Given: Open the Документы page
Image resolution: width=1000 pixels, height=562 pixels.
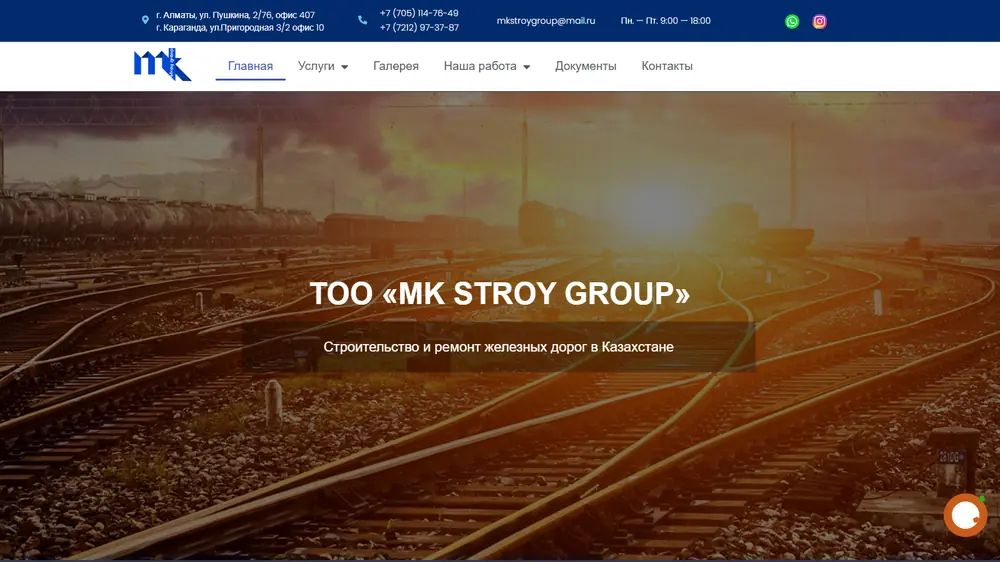Looking at the screenshot, I should pos(585,66).
